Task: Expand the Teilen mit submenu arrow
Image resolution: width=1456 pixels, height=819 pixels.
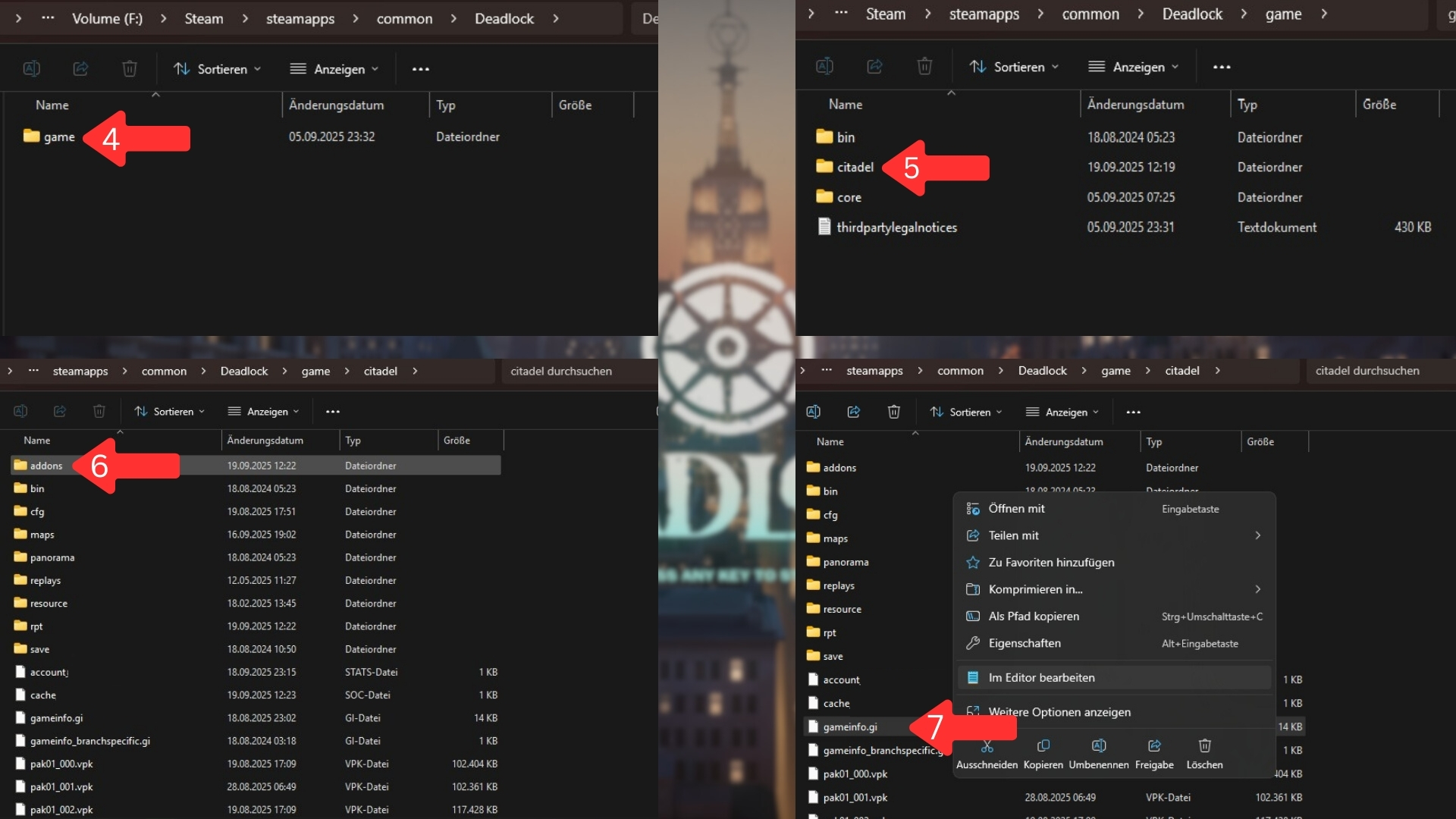Action: [1257, 535]
